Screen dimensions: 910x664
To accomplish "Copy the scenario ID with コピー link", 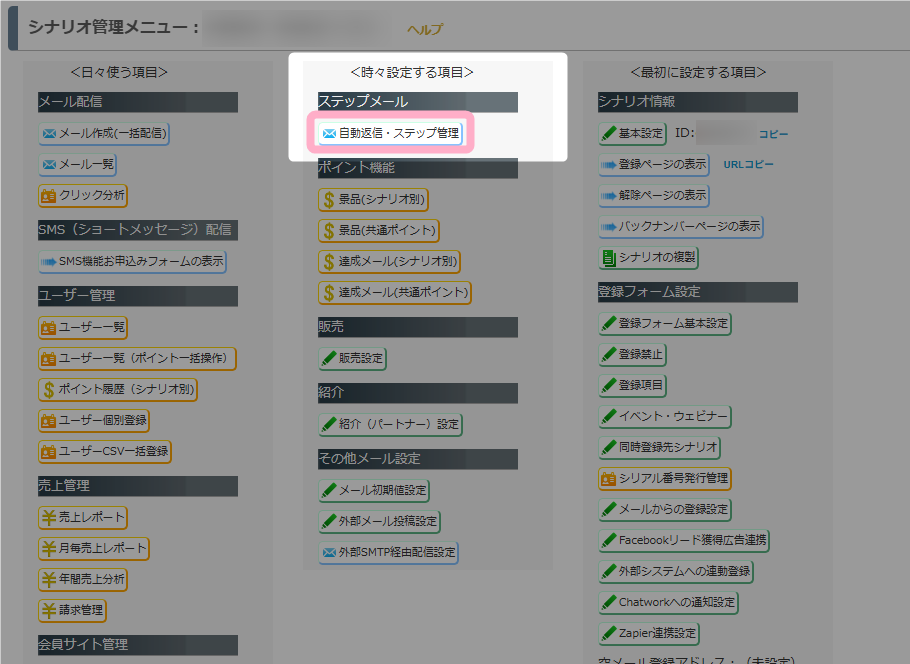I will [x=772, y=134].
